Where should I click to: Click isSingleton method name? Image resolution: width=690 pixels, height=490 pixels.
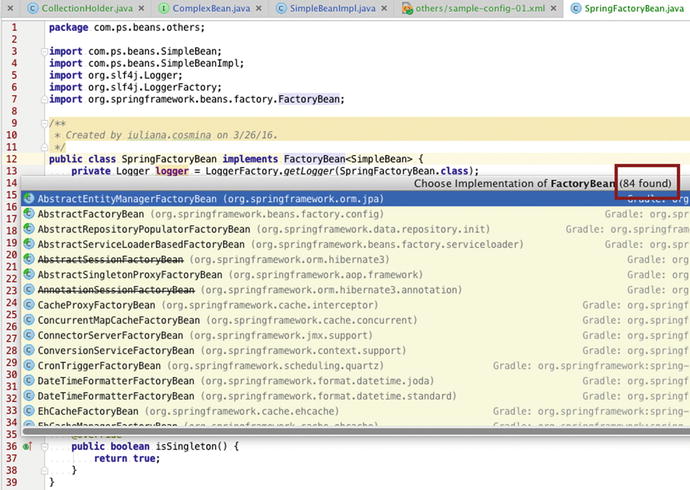pyautogui.click(x=186, y=446)
